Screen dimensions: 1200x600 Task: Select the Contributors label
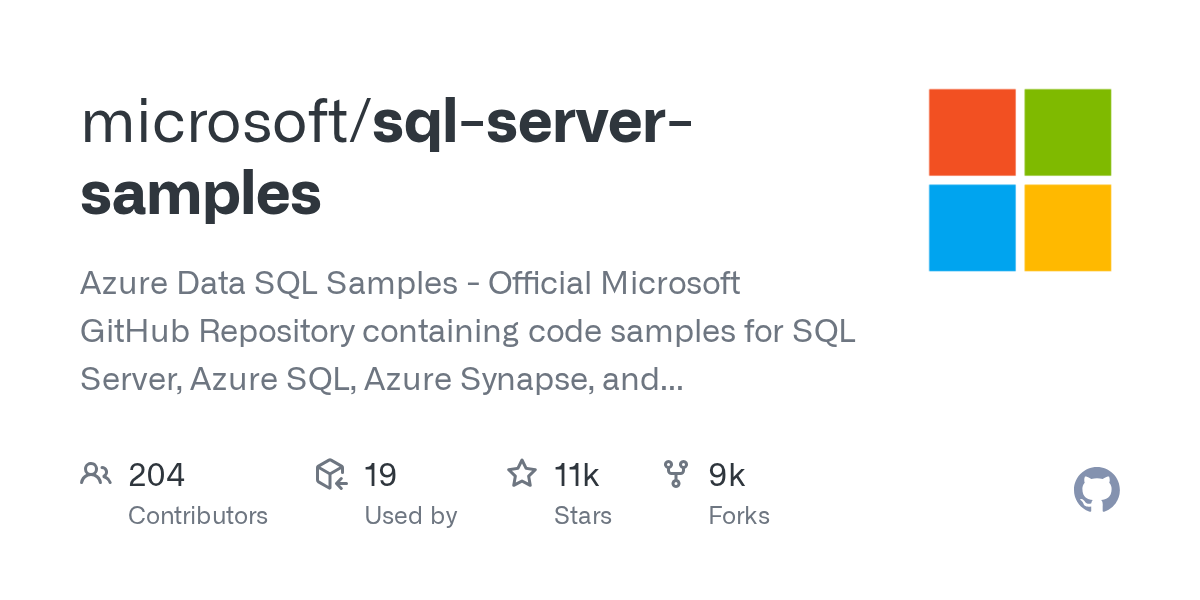(198, 516)
